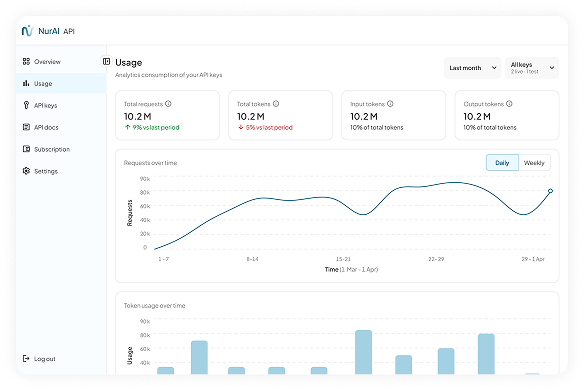Viewport: 584px width, 391px height.
Task: Collapse sidebar using panel toggle icon
Action: click(x=107, y=61)
